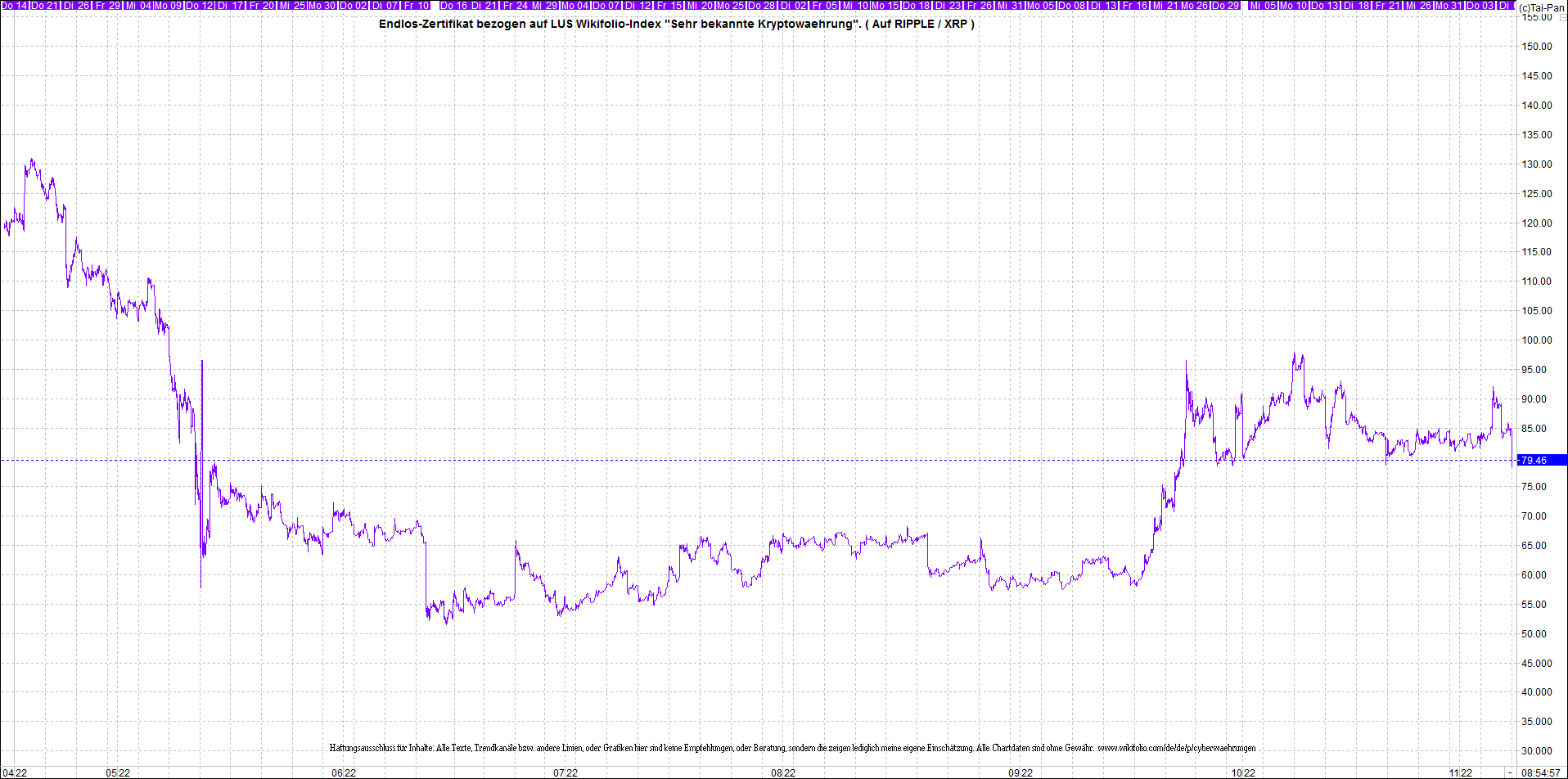Screen dimensions: 1568x779
Task: Click the chart title mentioning RIPPLE / XRP
Action: (x=676, y=24)
